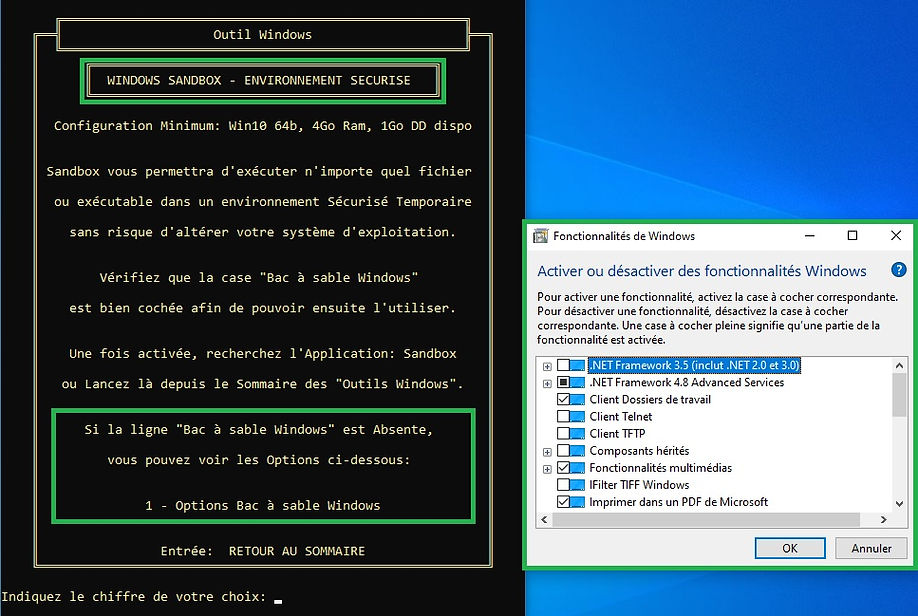The width and height of the screenshot is (918, 616).
Task: Select the Imprimer dans un PDF de Microsoft label
Action: point(679,502)
